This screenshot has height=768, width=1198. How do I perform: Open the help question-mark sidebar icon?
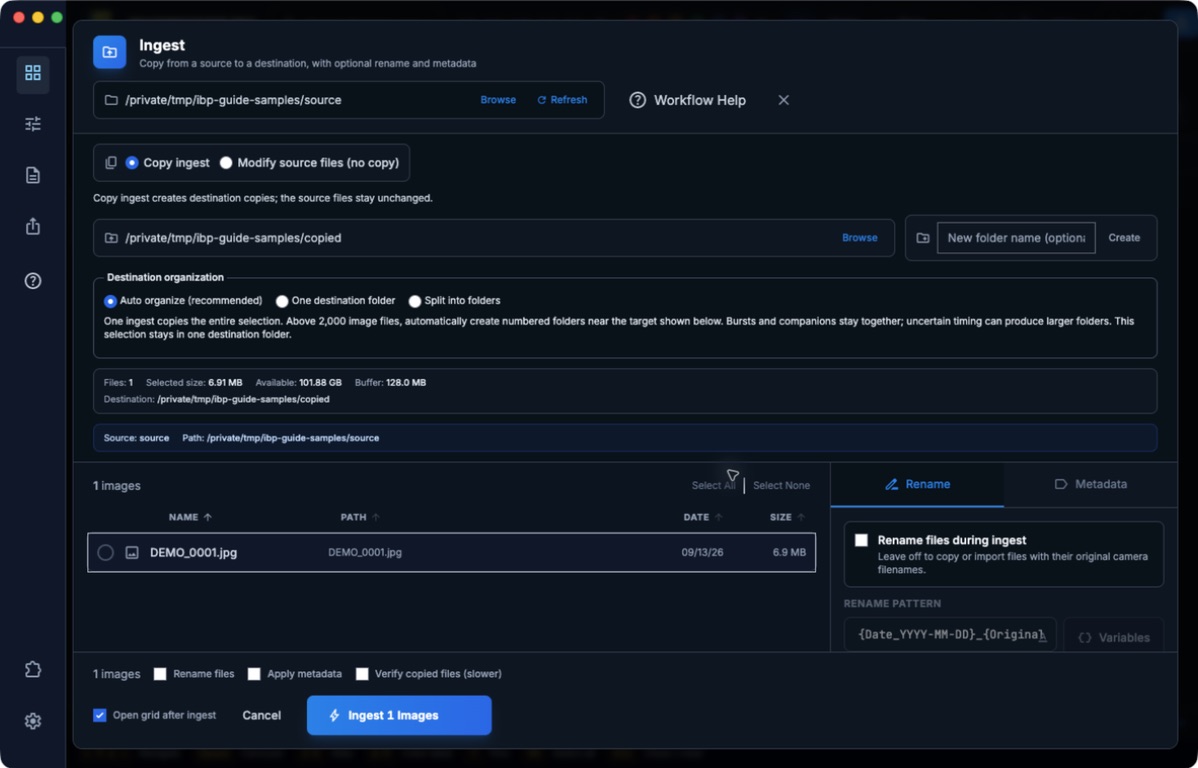33,280
